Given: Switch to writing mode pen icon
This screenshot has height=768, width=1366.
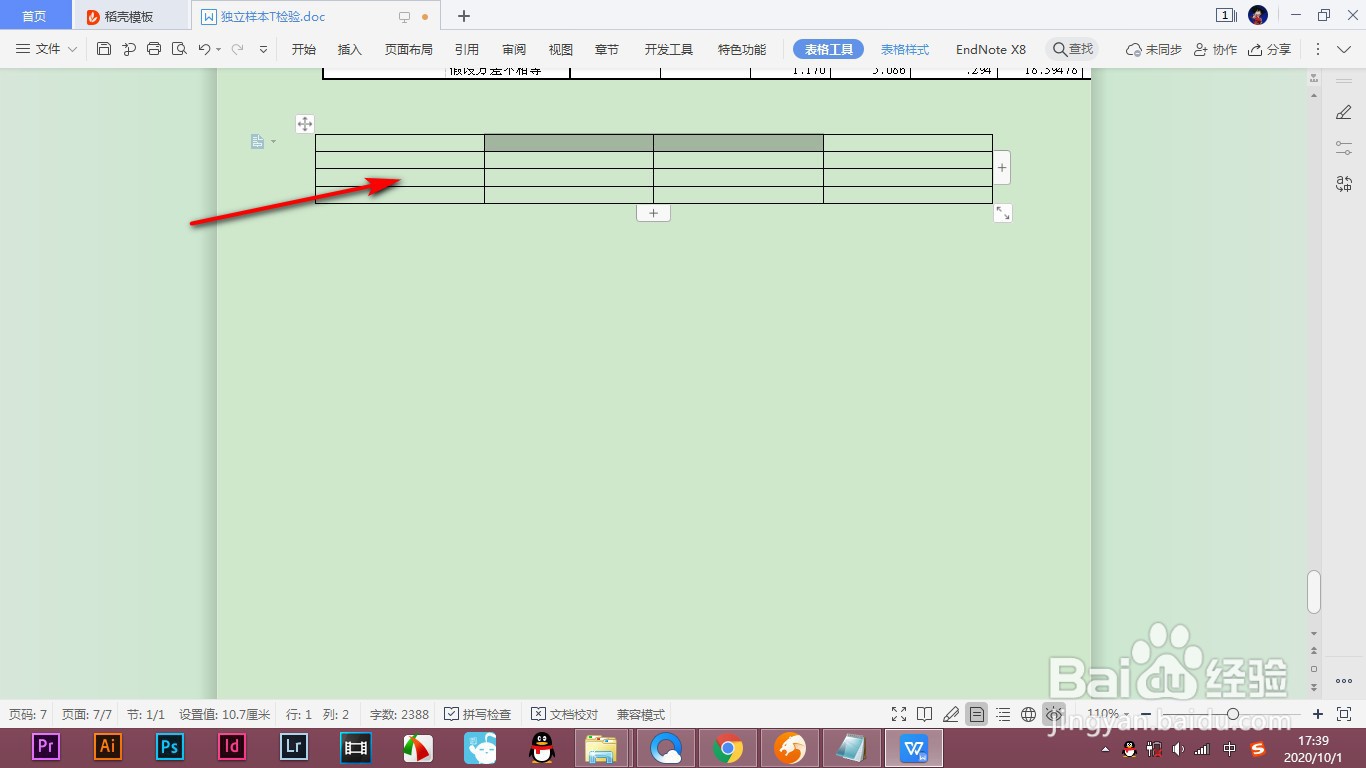Looking at the screenshot, I should (x=951, y=714).
